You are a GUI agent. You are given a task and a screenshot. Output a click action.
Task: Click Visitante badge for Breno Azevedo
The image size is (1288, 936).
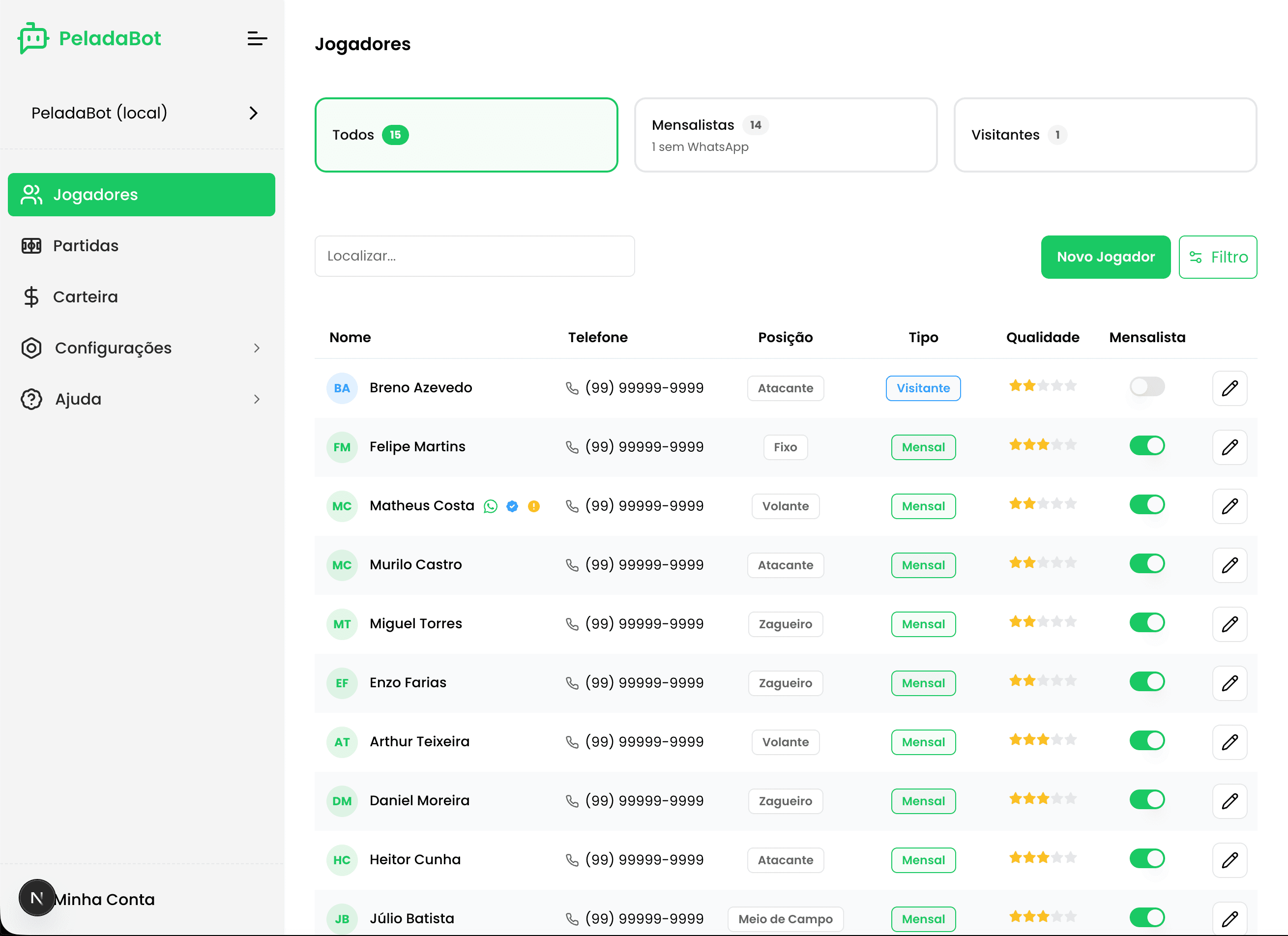click(923, 388)
